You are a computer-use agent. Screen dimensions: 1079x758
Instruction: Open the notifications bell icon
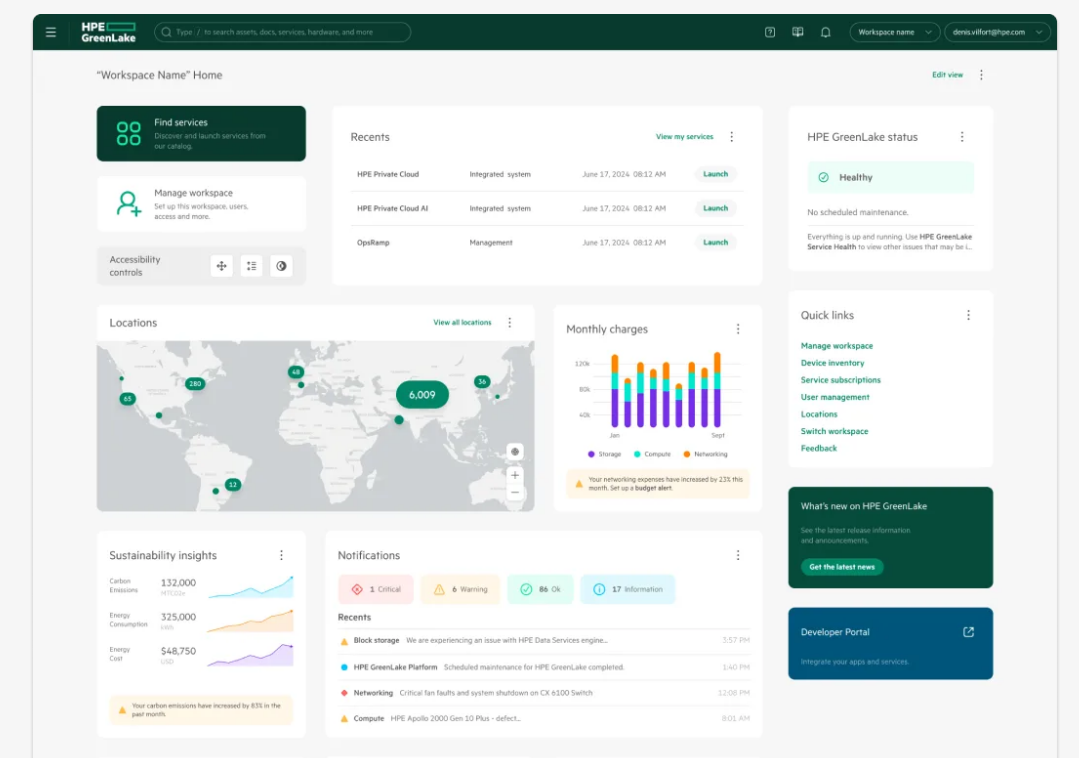point(826,32)
